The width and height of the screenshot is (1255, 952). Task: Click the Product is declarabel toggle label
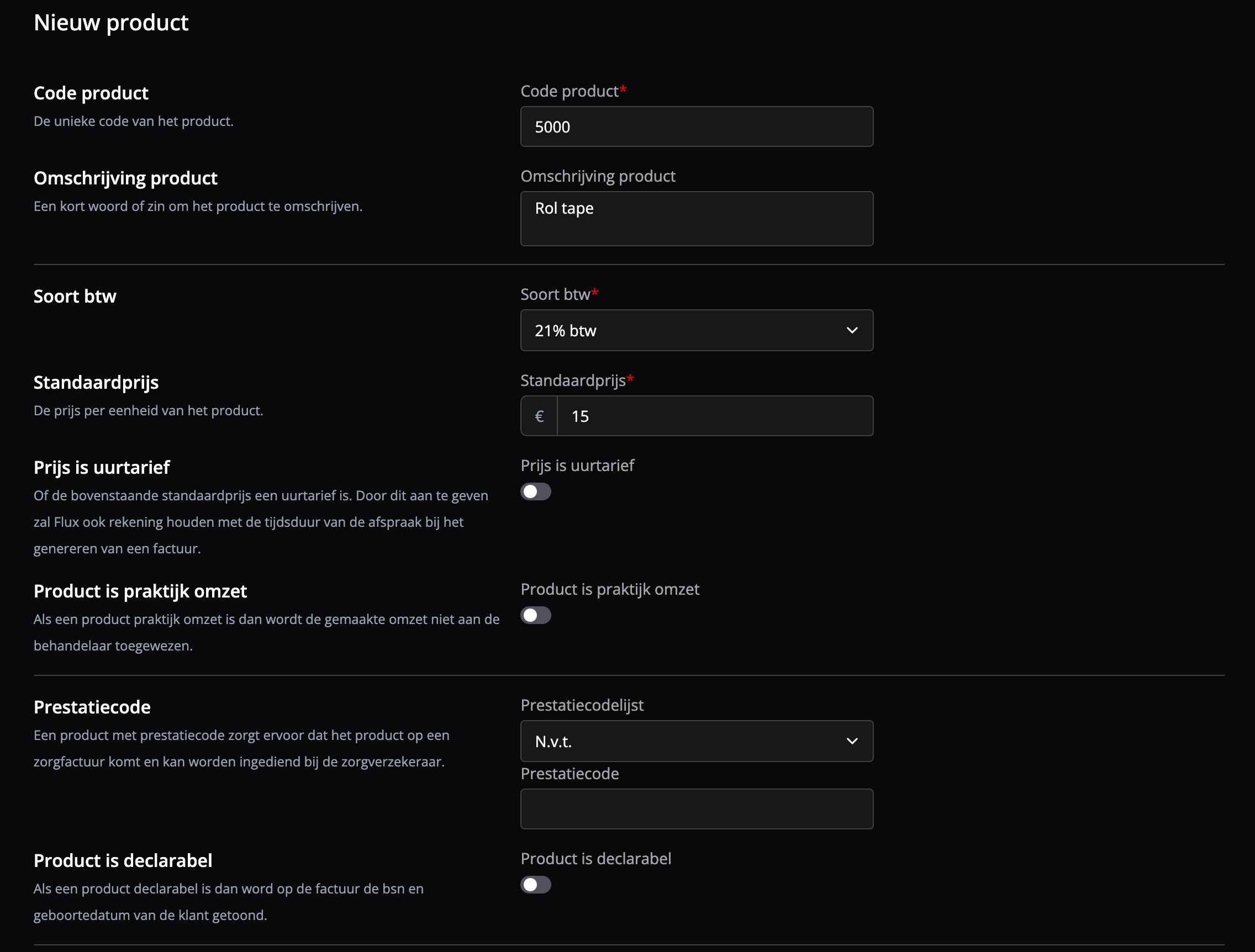coord(595,858)
